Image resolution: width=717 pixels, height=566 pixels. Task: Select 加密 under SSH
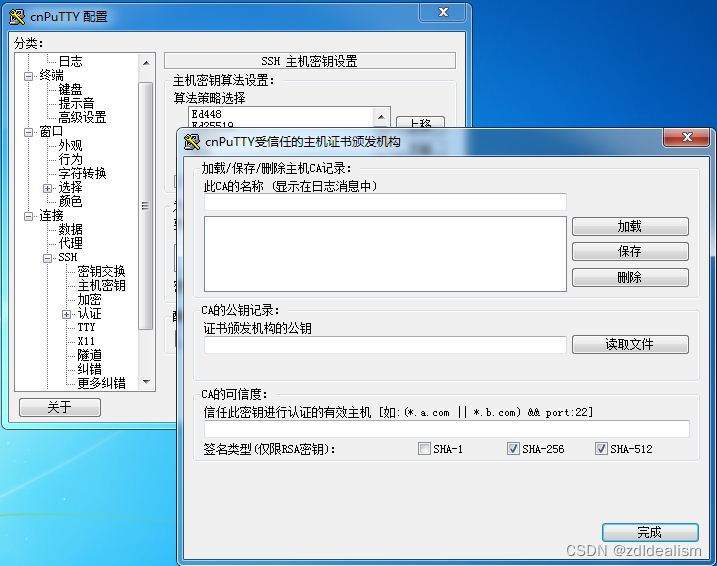[89, 300]
